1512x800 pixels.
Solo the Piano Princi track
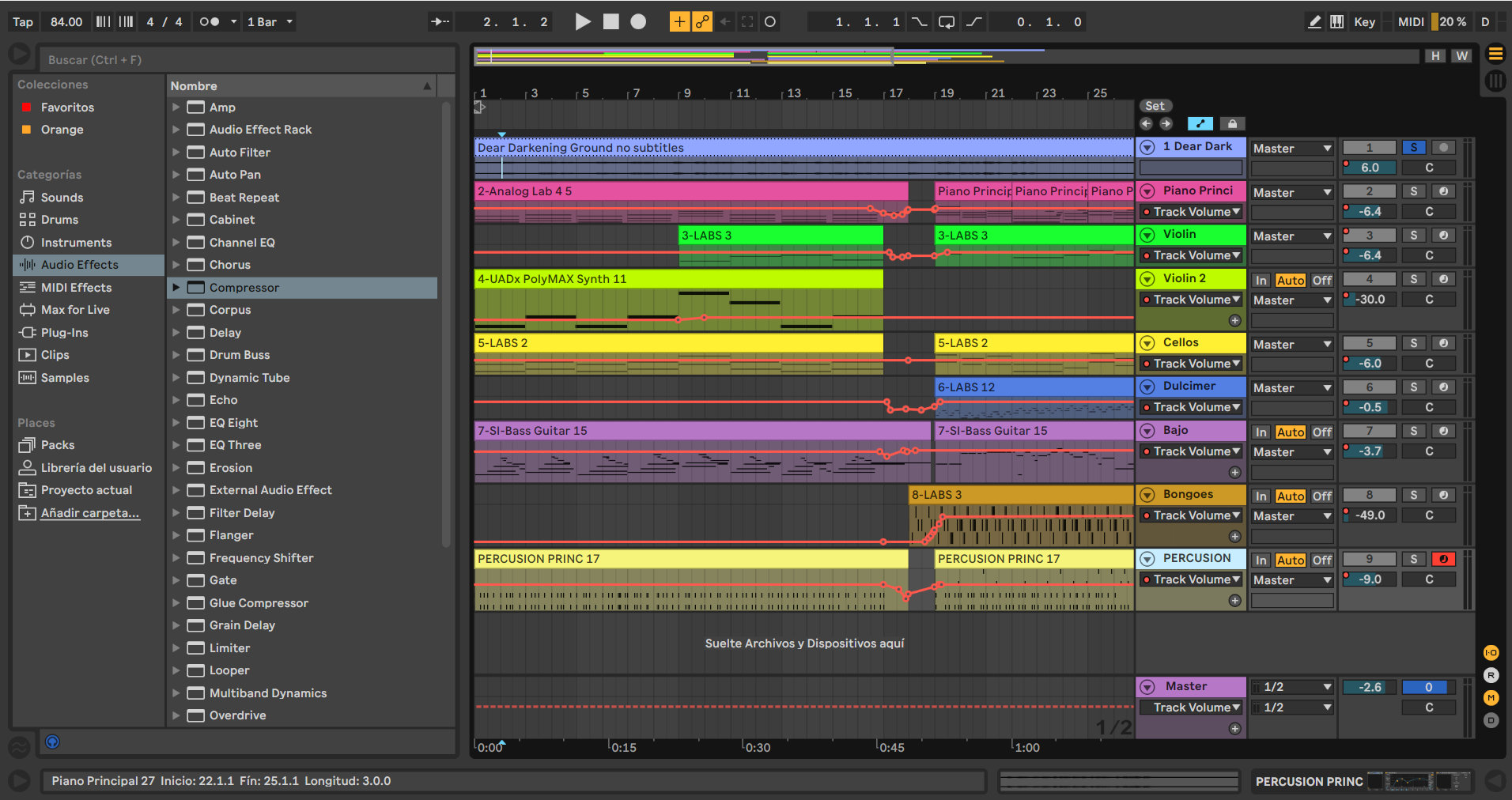coord(1413,191)
